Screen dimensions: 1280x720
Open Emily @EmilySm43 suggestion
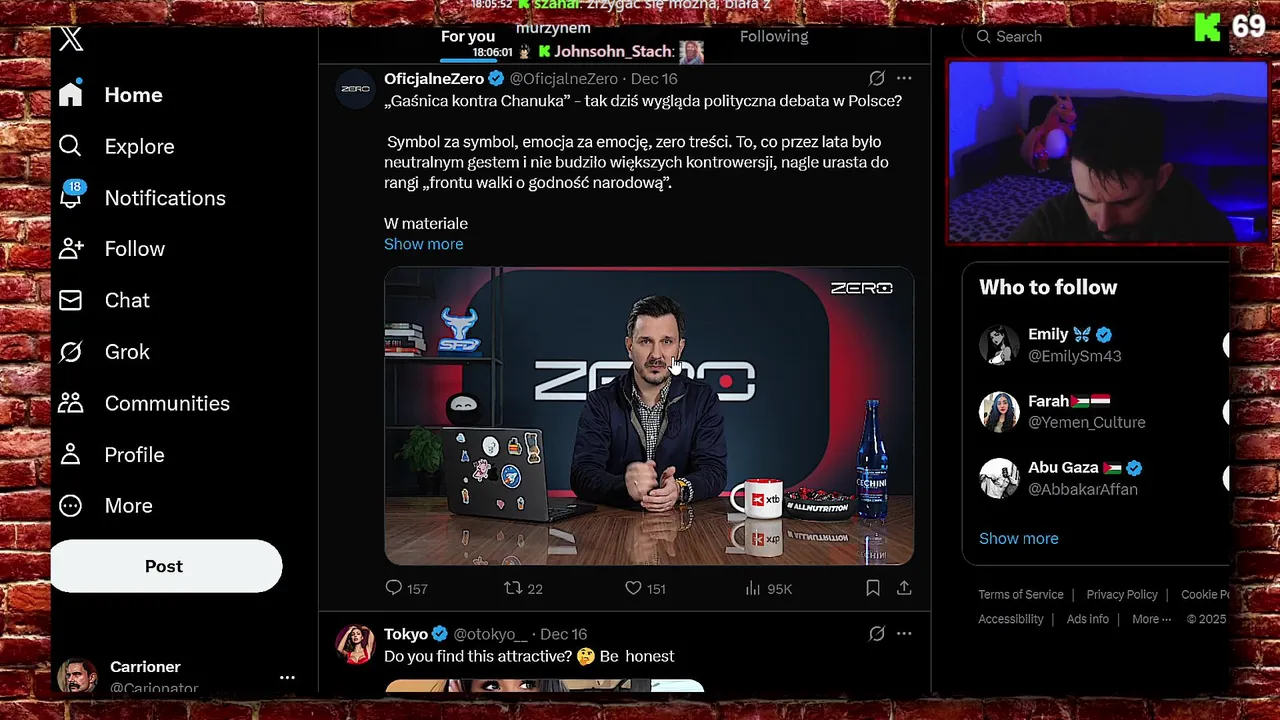click(x=1096, y=345)
